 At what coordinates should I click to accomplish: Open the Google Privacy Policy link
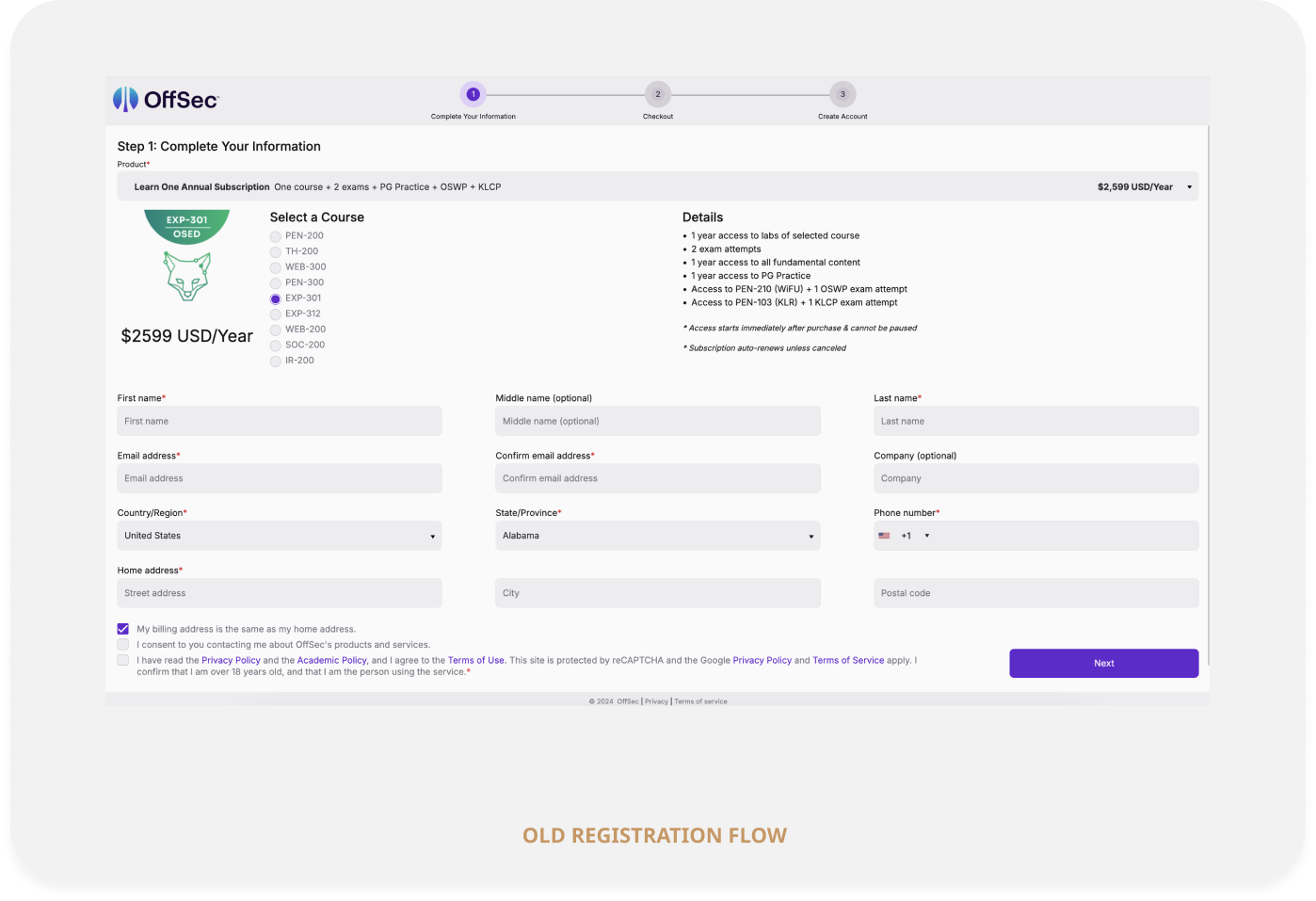coord(762,661)
